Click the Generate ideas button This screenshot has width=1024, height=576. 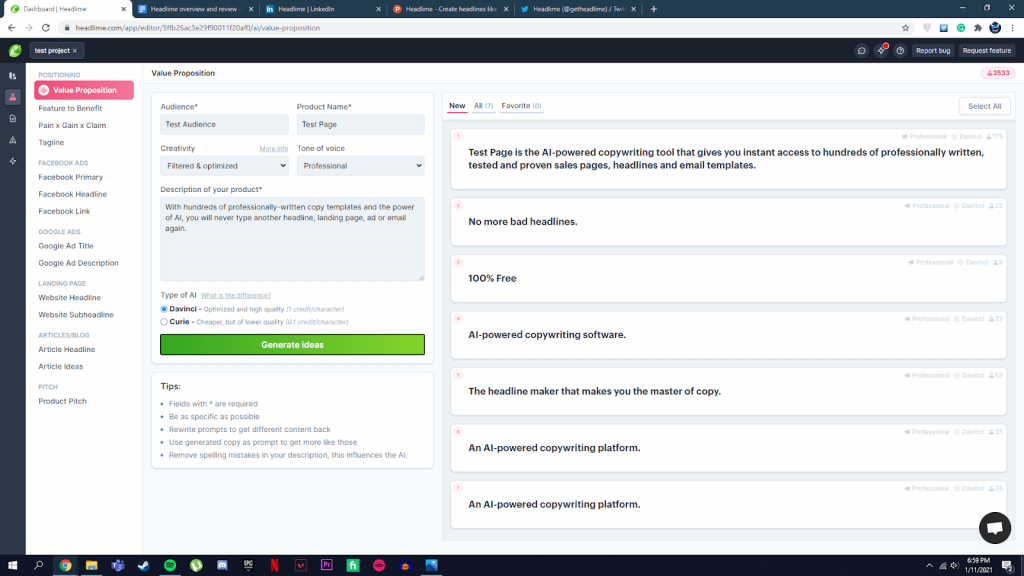[292, 345]
